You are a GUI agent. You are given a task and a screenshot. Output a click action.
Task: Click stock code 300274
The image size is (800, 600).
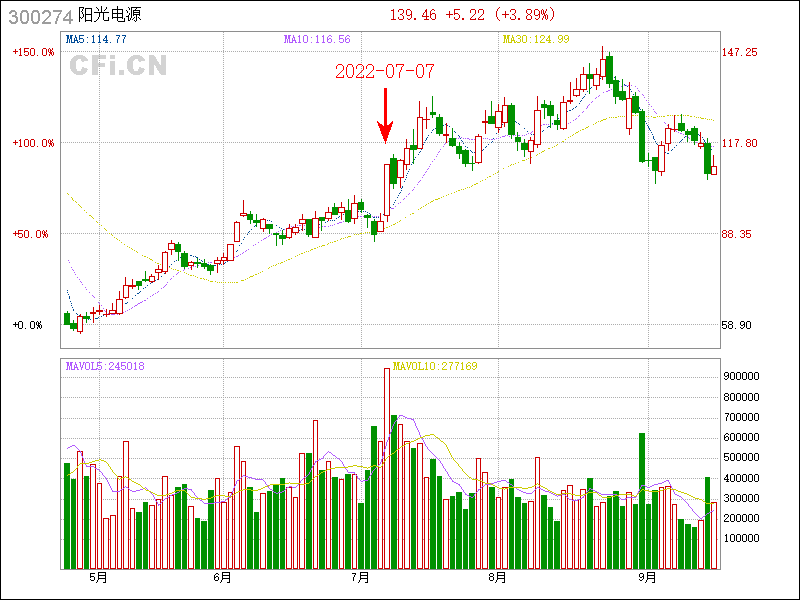coord(40,16)
